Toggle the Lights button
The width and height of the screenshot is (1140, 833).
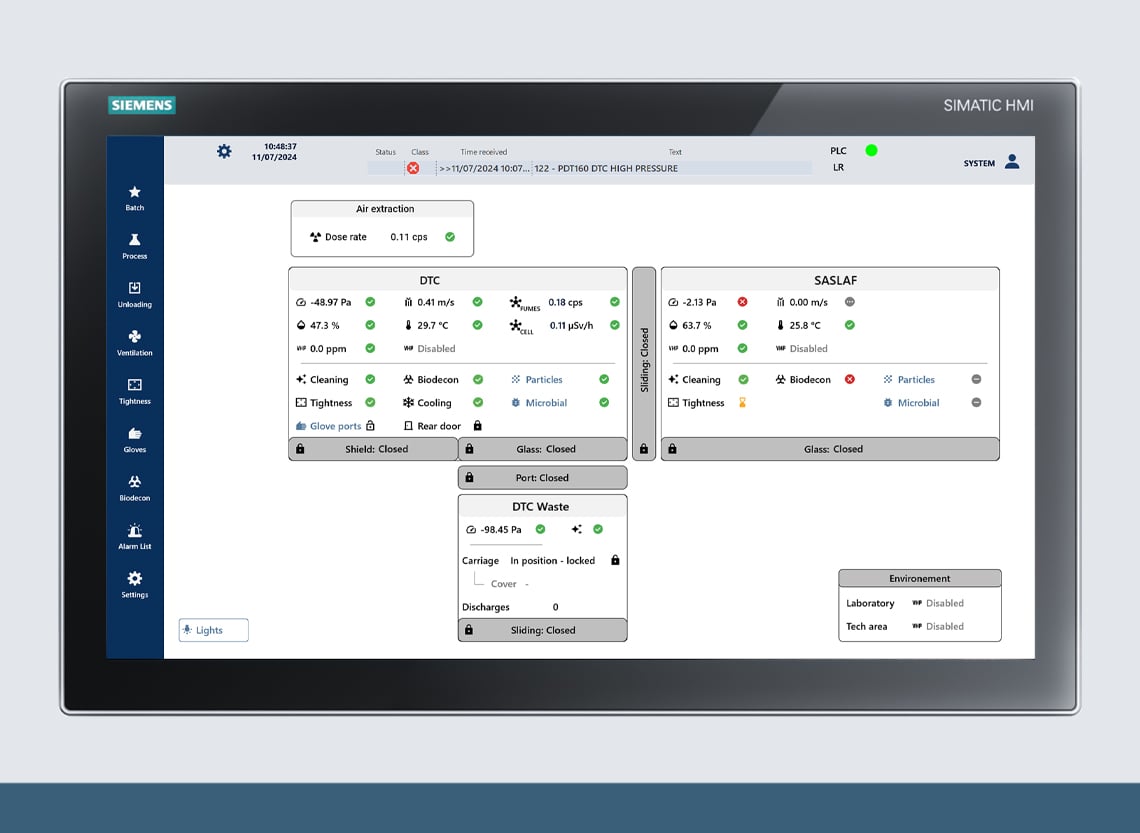coord(214,630)
